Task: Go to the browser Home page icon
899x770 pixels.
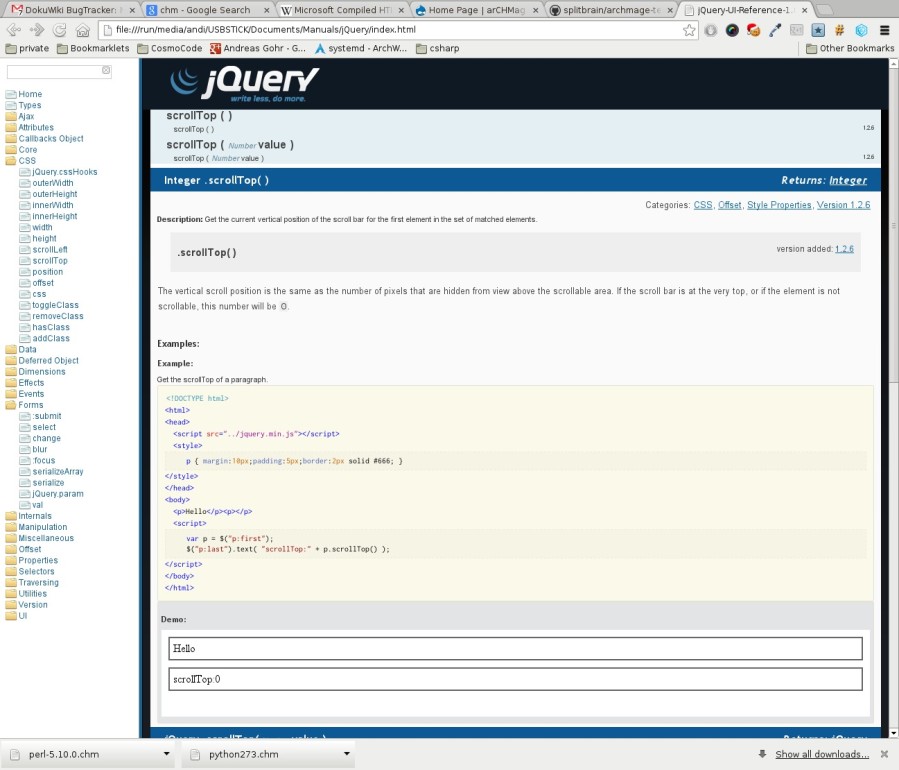Action: click(83, 30)
